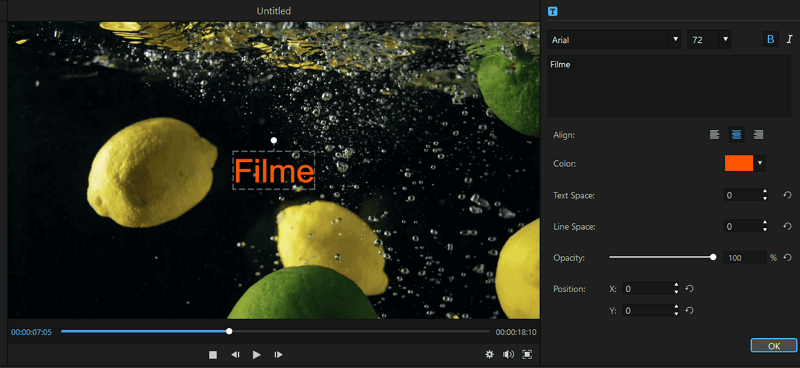Decrease Line Space with down arrow

(765, 230)
